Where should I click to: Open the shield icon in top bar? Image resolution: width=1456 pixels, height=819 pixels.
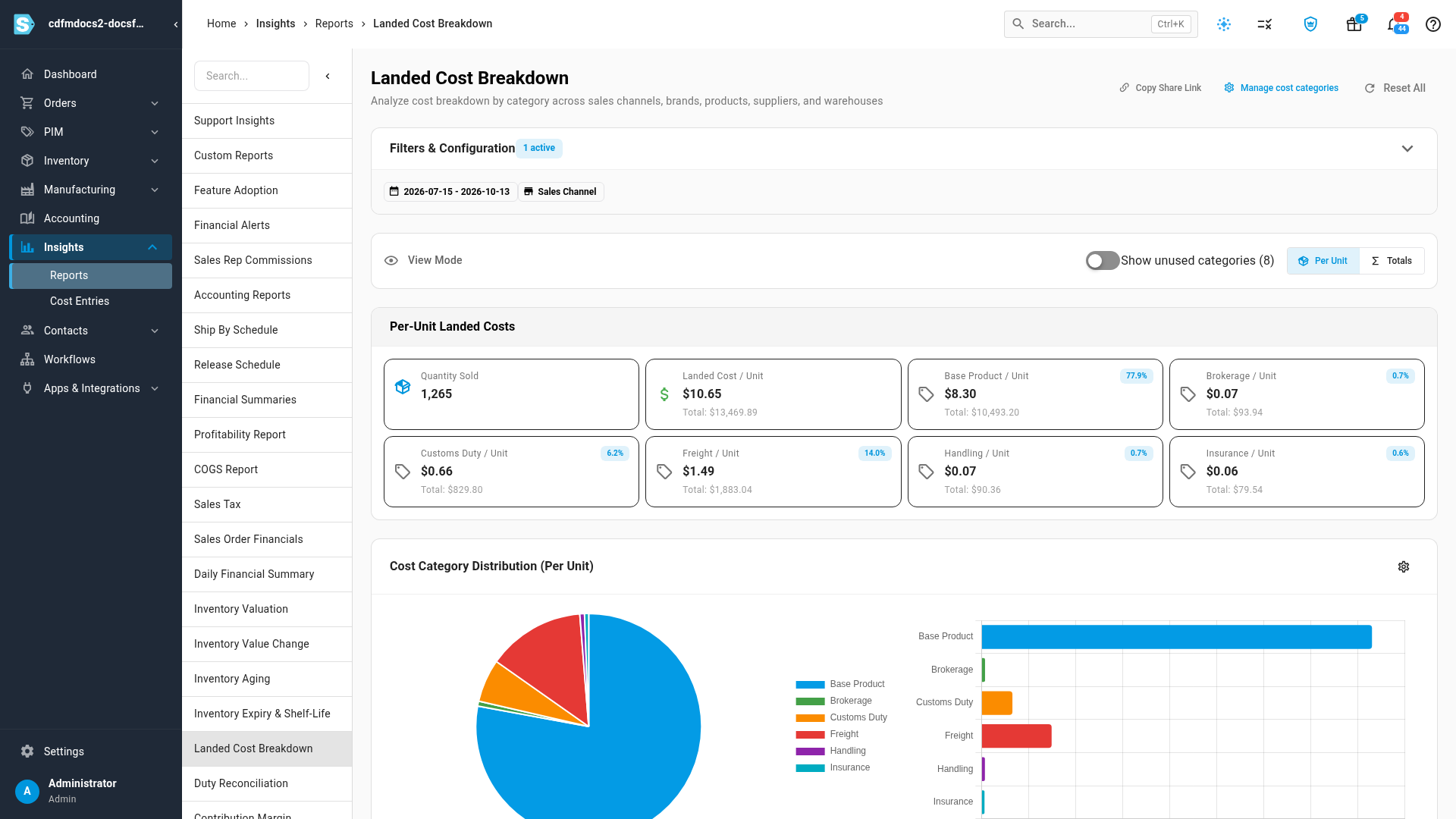point(1310,24)
